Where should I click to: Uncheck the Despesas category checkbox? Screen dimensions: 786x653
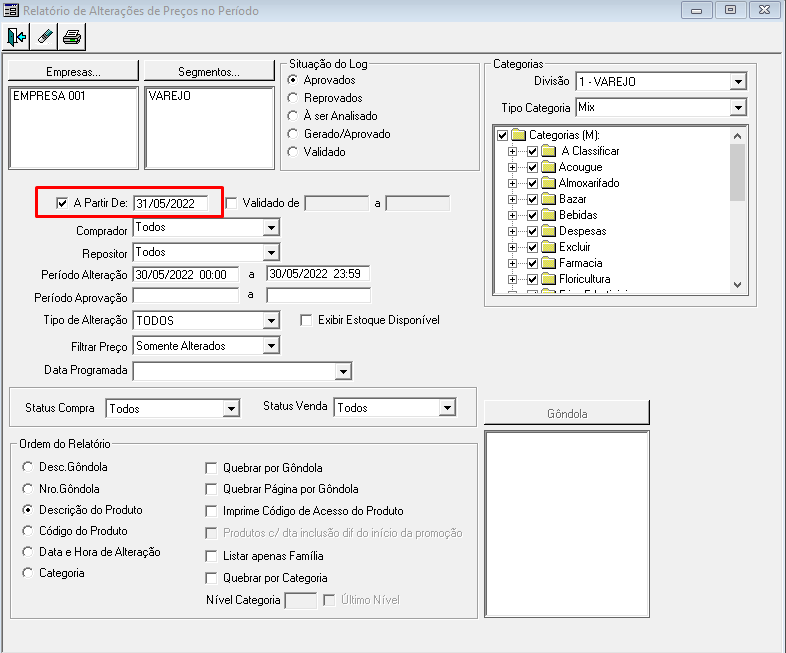click(x=532, y=232)
